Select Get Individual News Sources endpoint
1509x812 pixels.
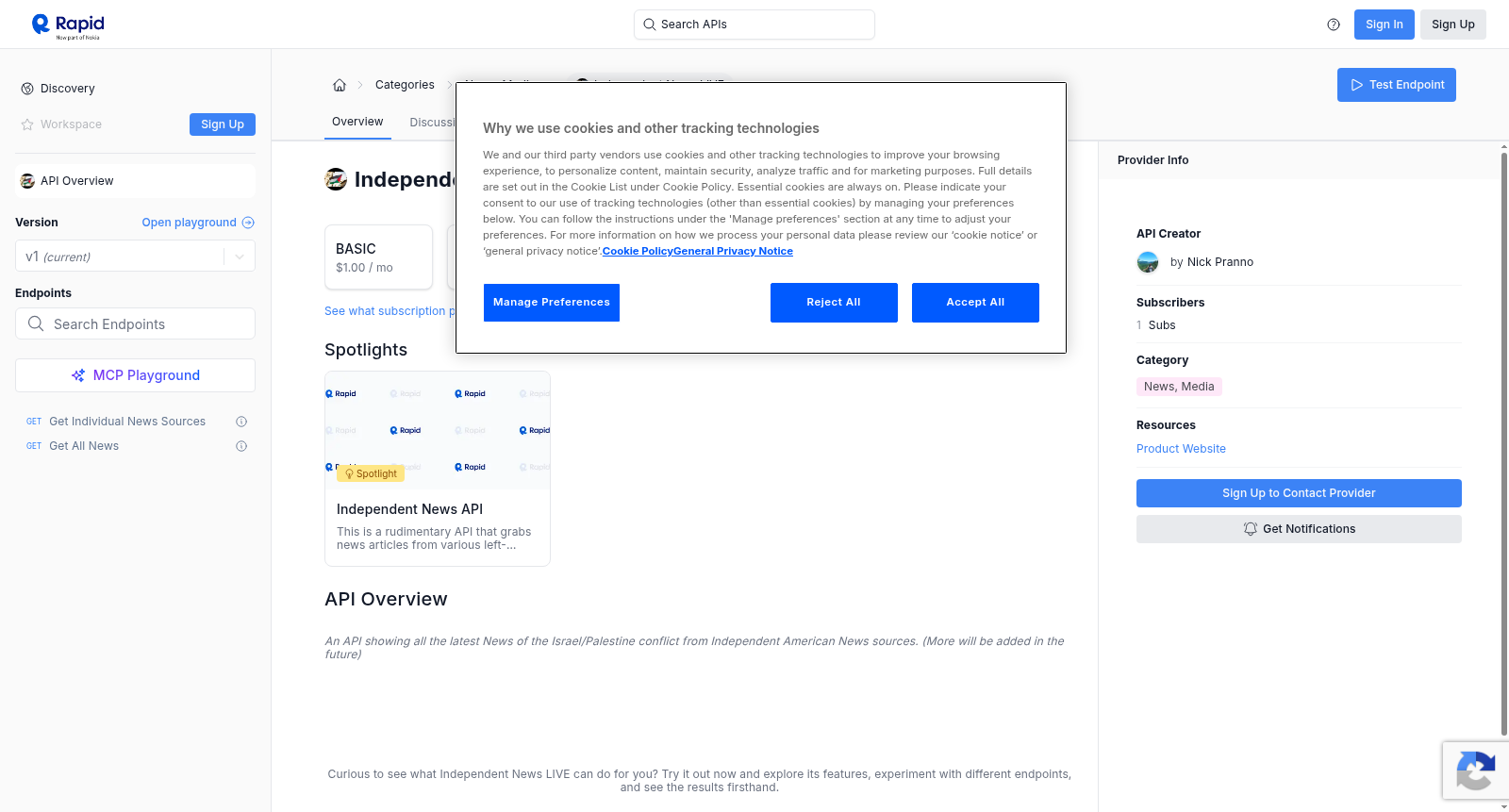127,422
